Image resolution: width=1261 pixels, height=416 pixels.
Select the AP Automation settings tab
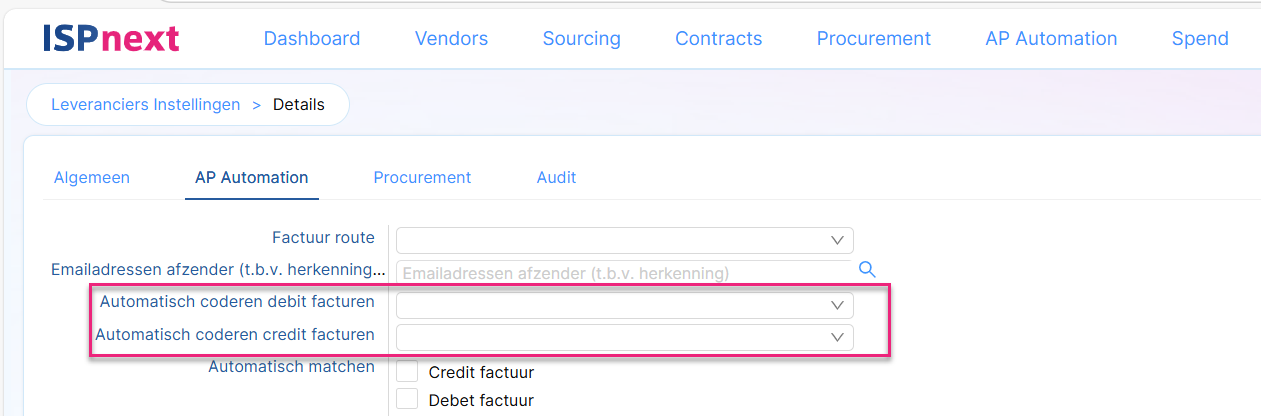252,177
